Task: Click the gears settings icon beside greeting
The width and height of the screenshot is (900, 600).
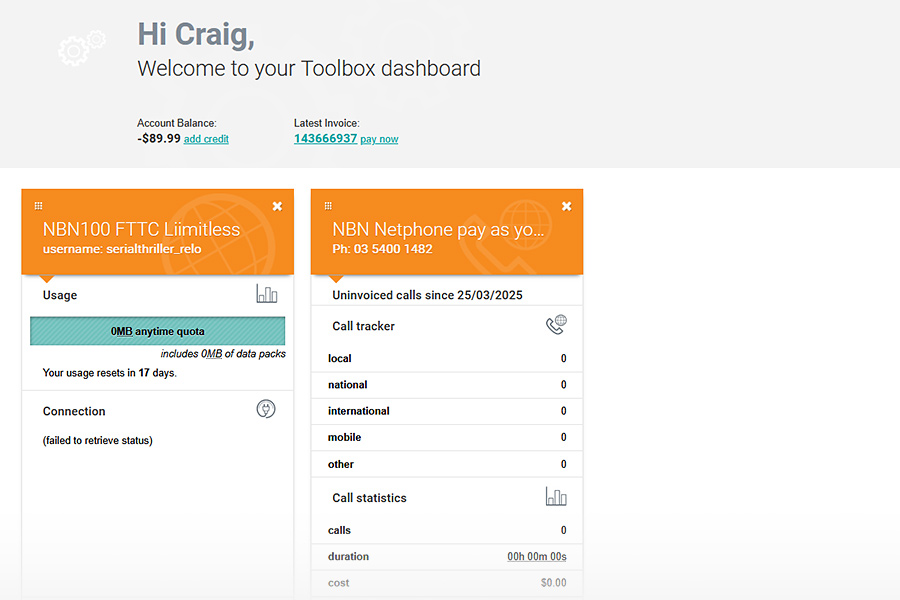Action: [x=81, y=48]
